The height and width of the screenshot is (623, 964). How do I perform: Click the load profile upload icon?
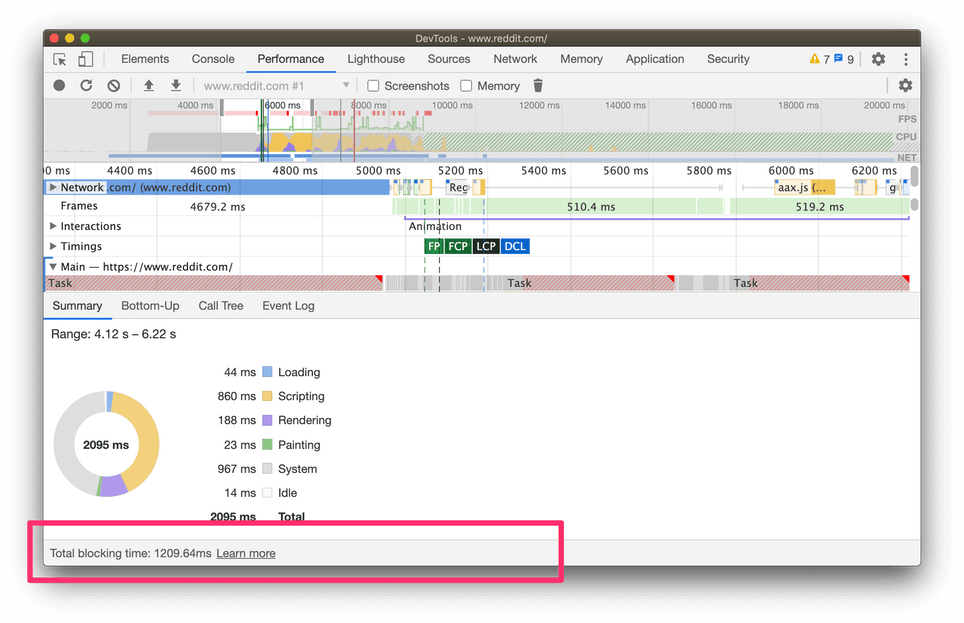coord(149,86)
